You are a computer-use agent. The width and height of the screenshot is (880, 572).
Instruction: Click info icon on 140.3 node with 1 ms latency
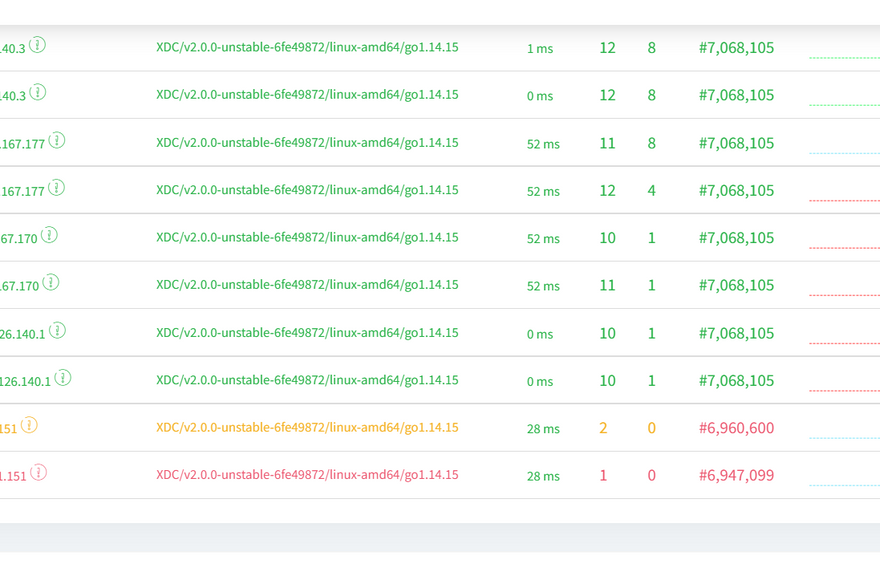click(x=37, y=45)
